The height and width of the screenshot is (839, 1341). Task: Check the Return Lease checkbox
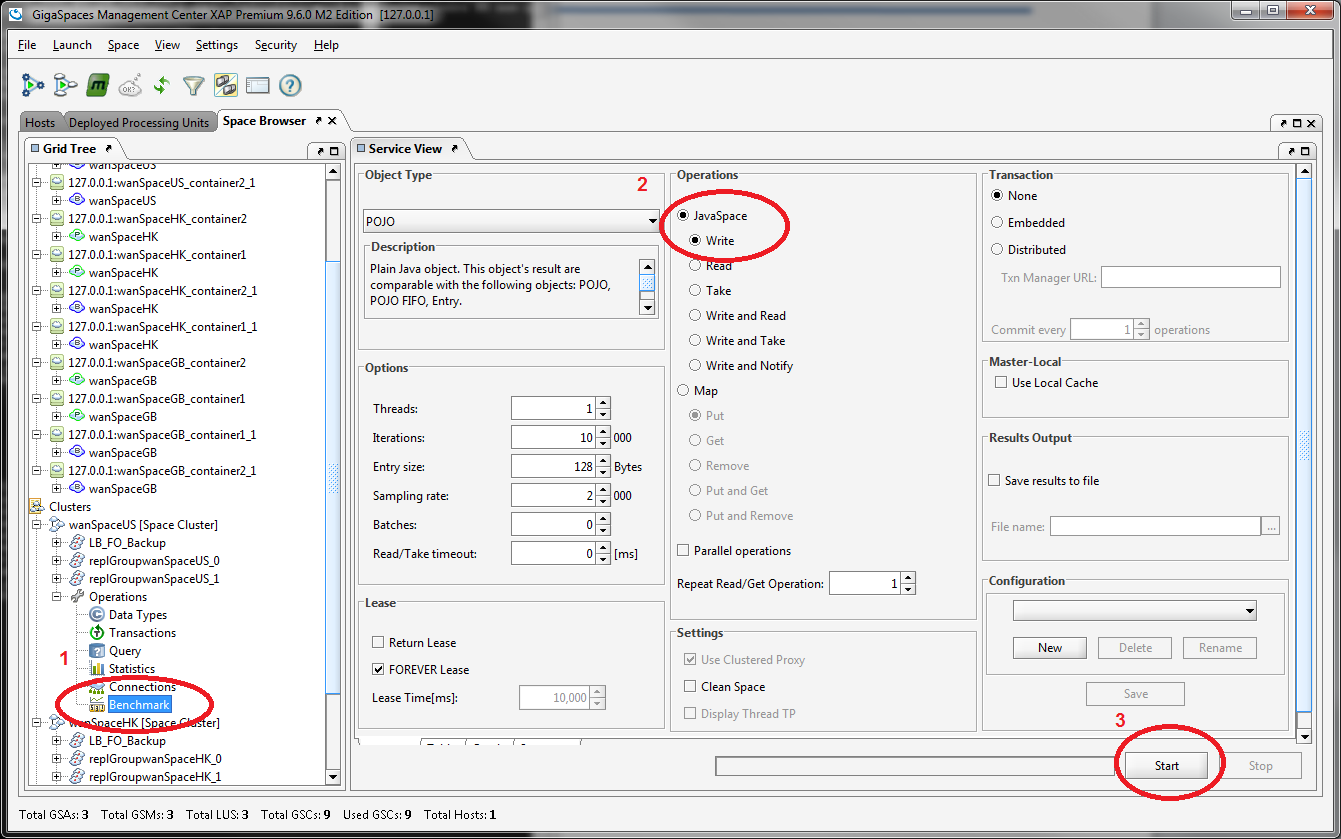pyautogui.click(x=378, y=643)
